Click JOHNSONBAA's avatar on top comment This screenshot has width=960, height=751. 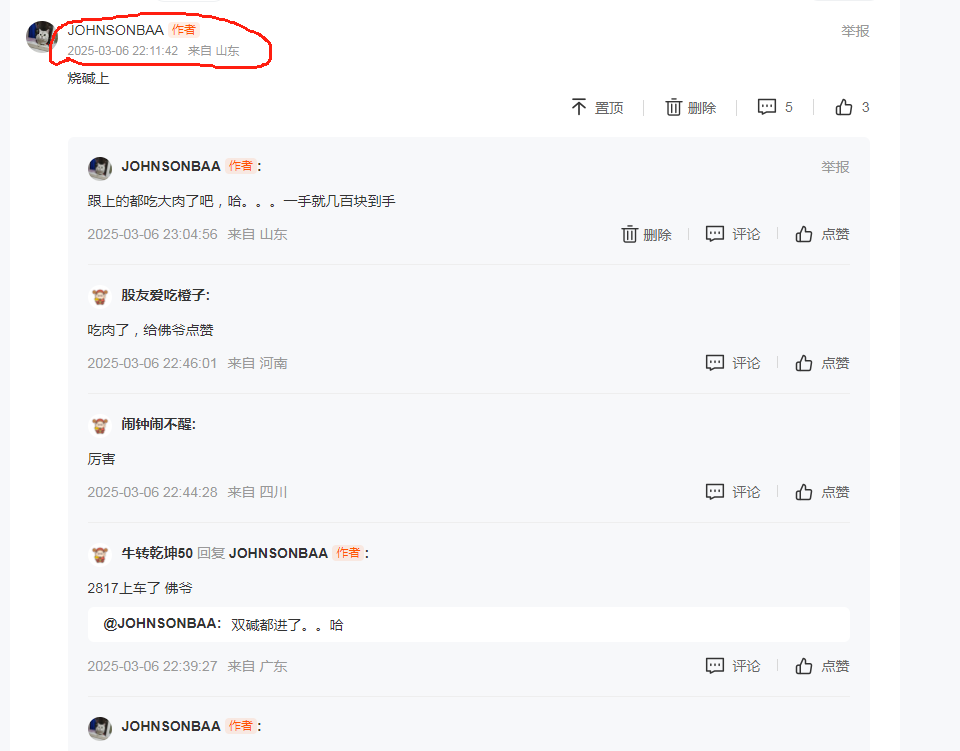(41, 36)
